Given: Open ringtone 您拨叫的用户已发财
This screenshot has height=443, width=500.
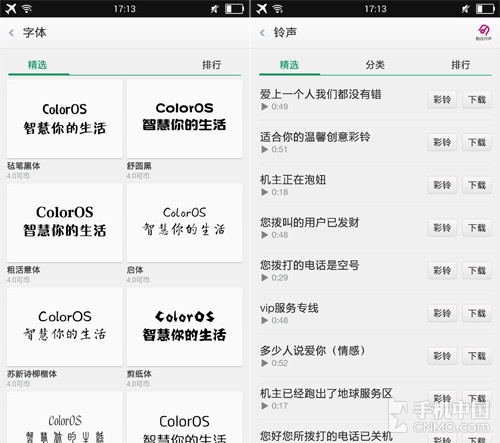Looking at the screenshot, I should point(310,222).
